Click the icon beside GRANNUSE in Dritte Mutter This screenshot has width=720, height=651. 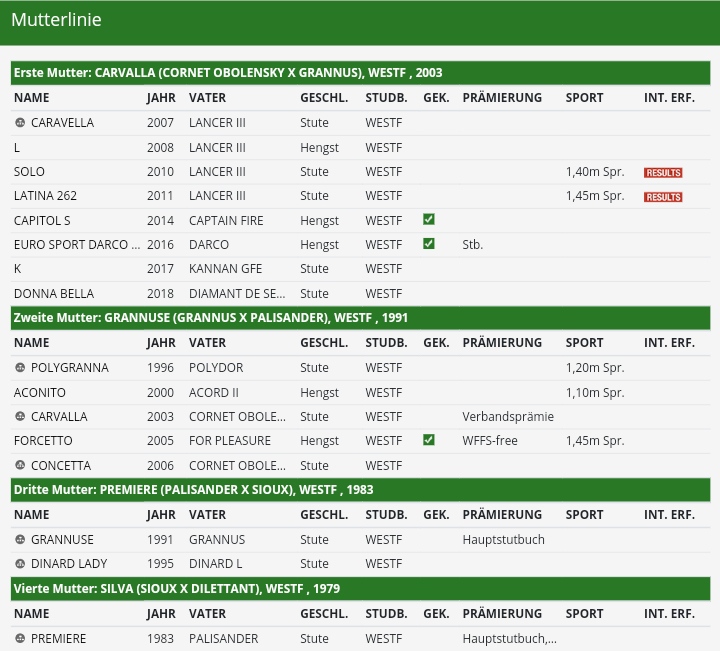click(20, 540)
